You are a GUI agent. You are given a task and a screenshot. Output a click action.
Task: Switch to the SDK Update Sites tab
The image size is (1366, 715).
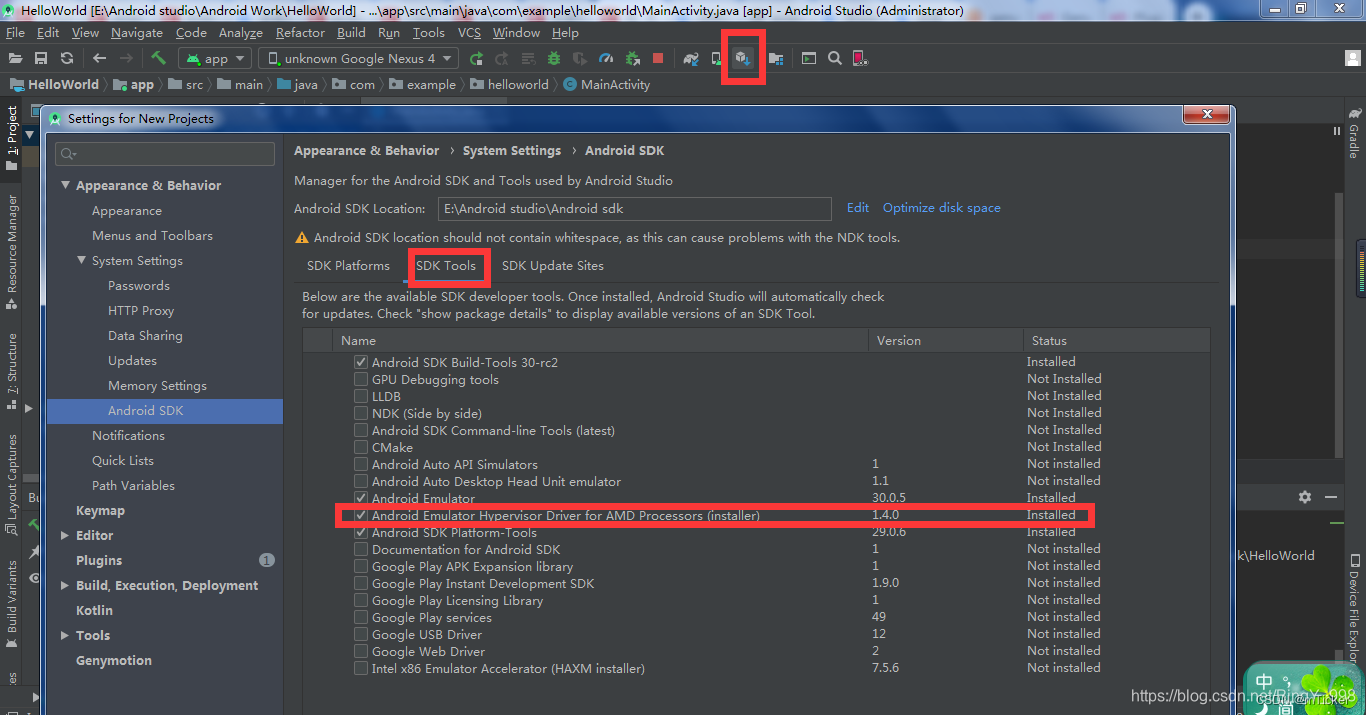(x=553, y=265)
